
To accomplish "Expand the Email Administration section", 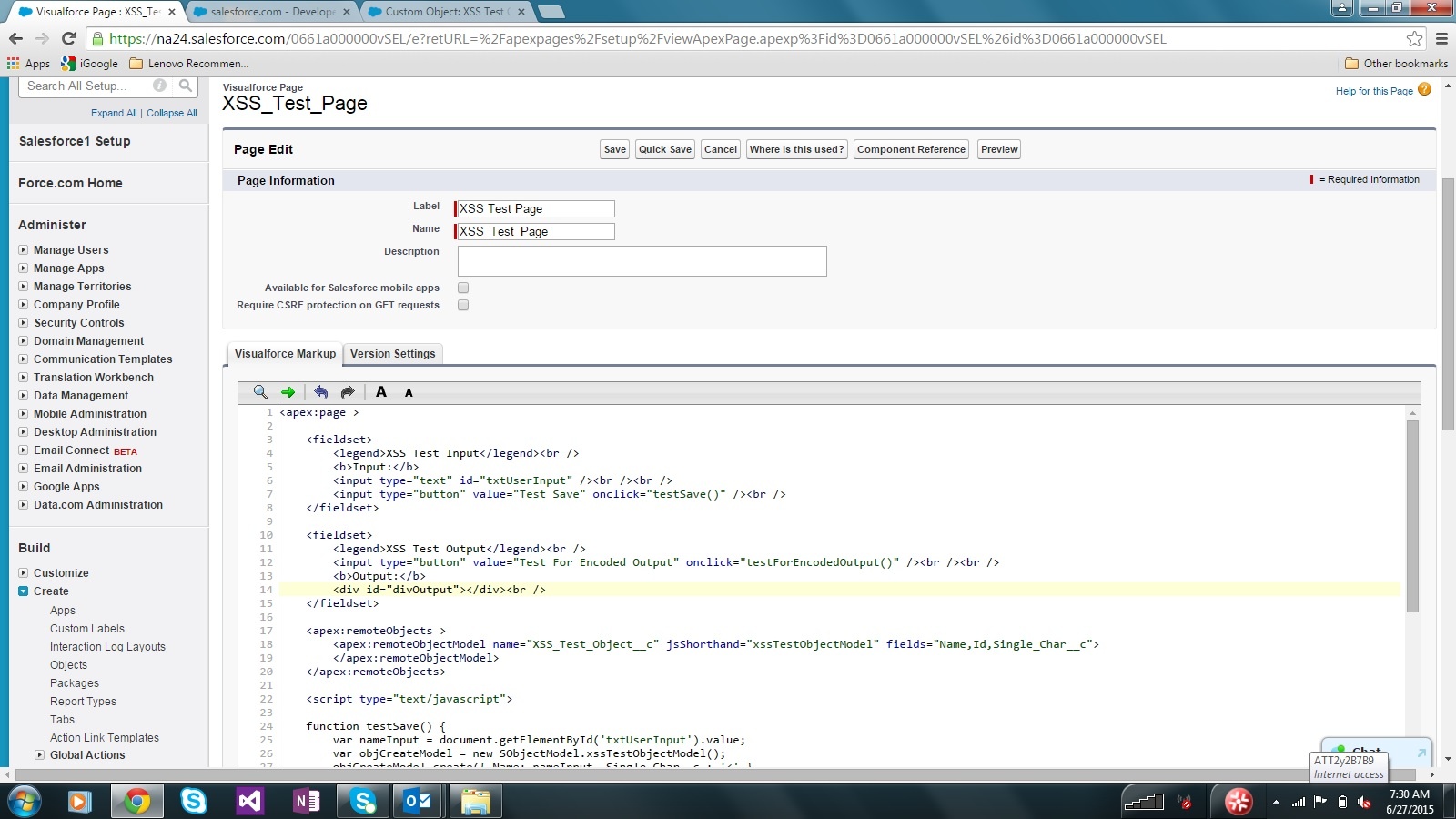I will click(24, 468).
